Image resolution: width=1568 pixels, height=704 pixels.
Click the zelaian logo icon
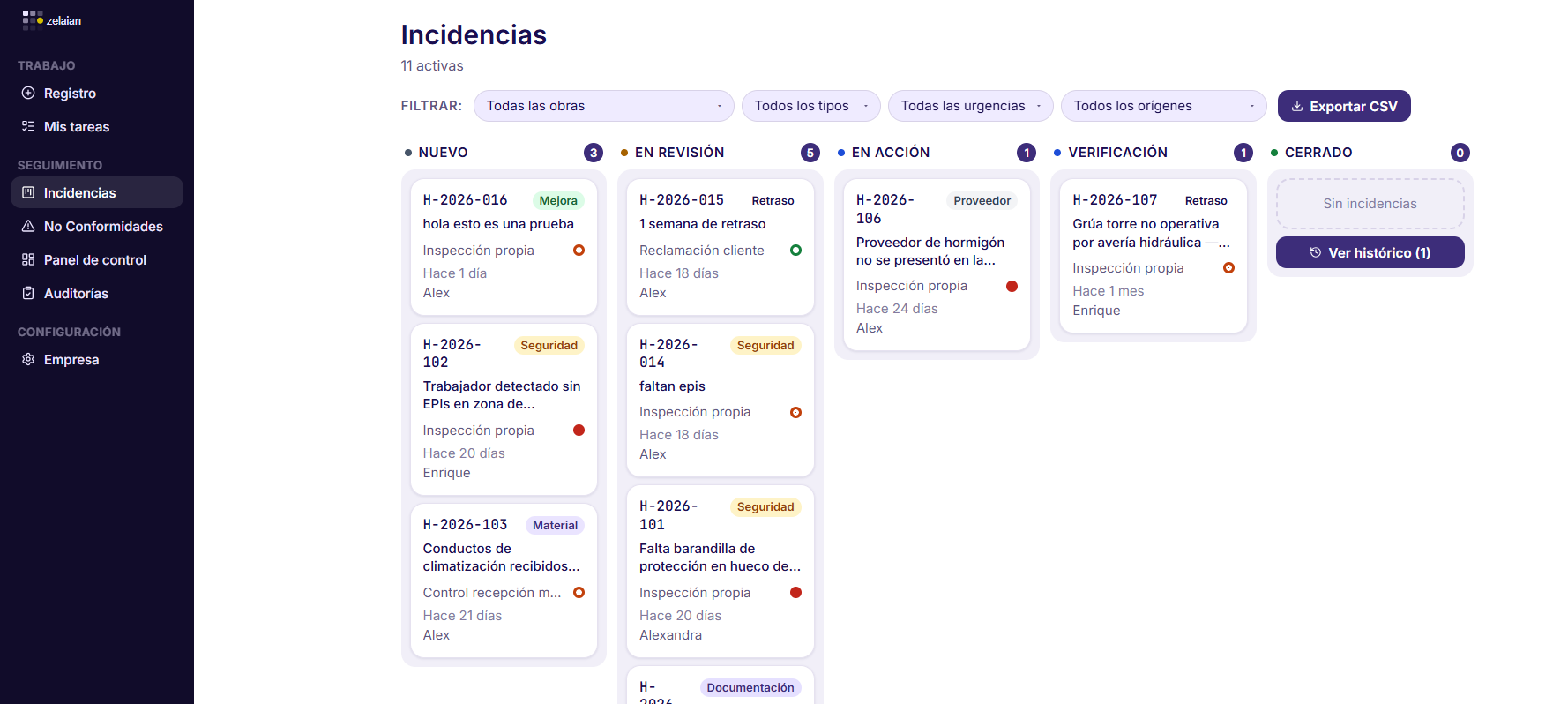(x=33, y=20)
